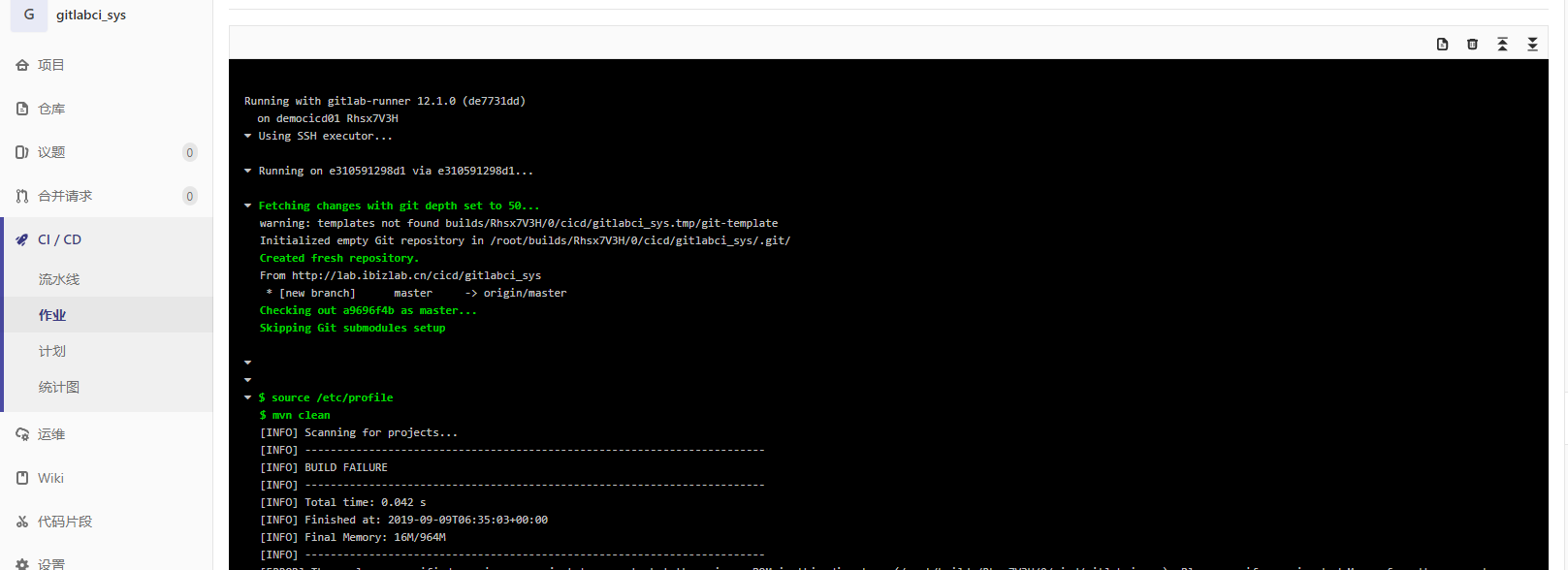Image resolution: width=1568 pixels, height=570 pixels.
Task: Click the 代码片段 scissors icon
Action: [x=22, y=522]
